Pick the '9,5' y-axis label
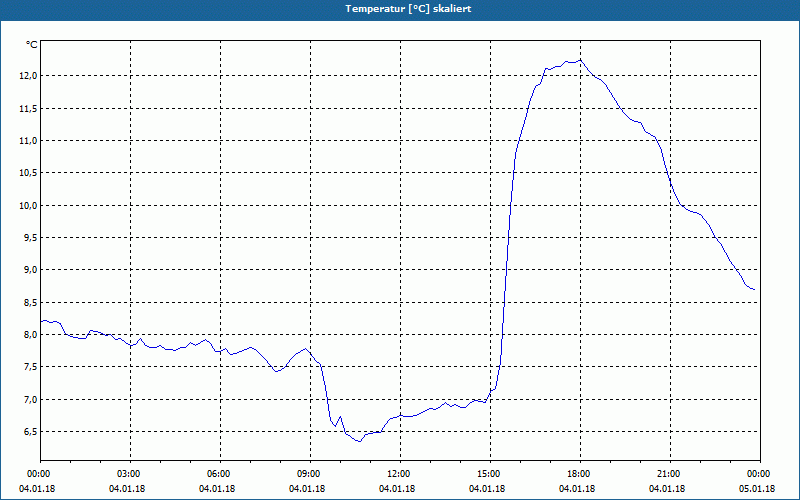Viewport: 800px width, 500px height. tap(30, 238)
